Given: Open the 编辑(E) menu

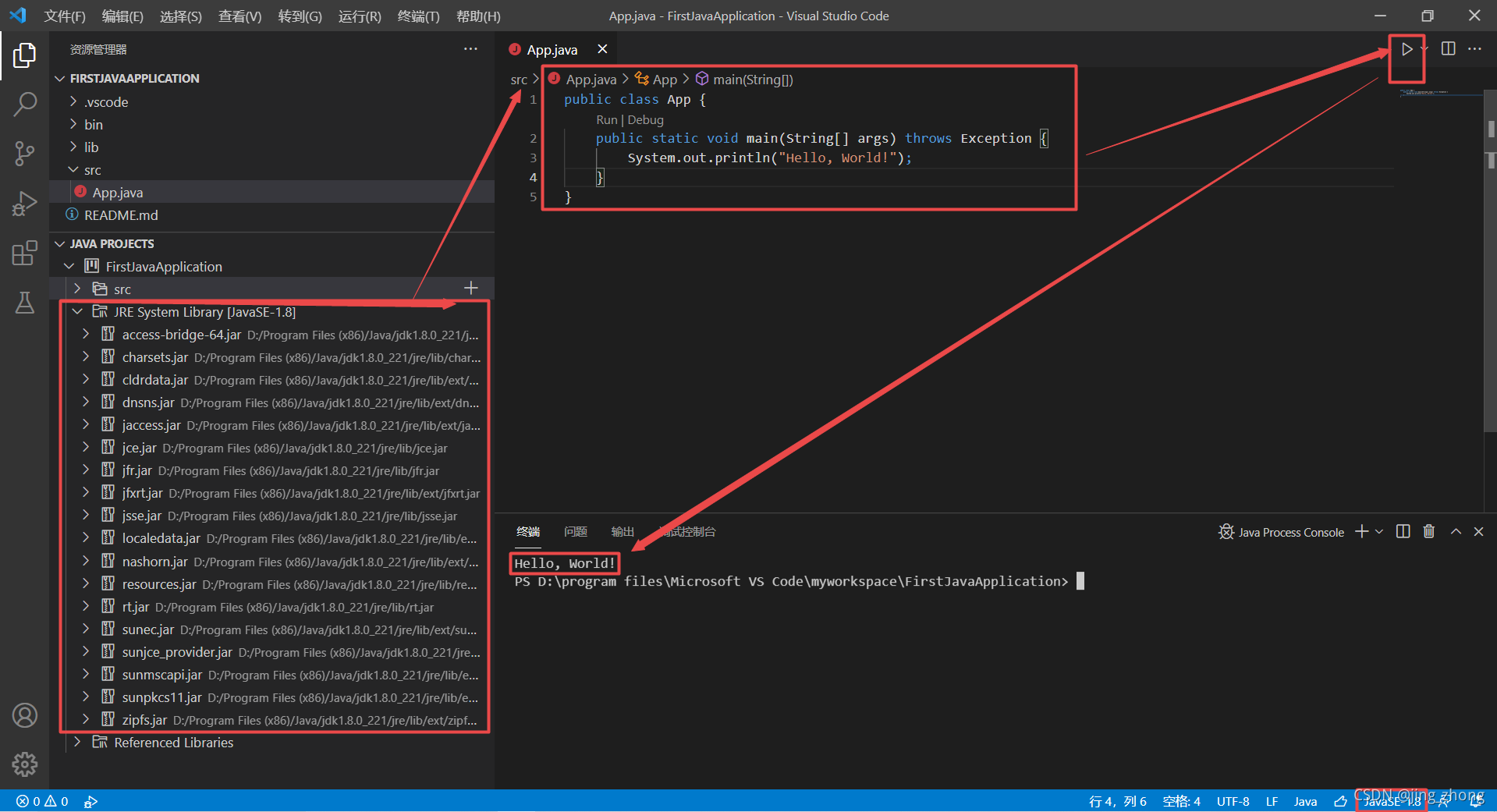Looking at the screenshot, I should (122, 16).
